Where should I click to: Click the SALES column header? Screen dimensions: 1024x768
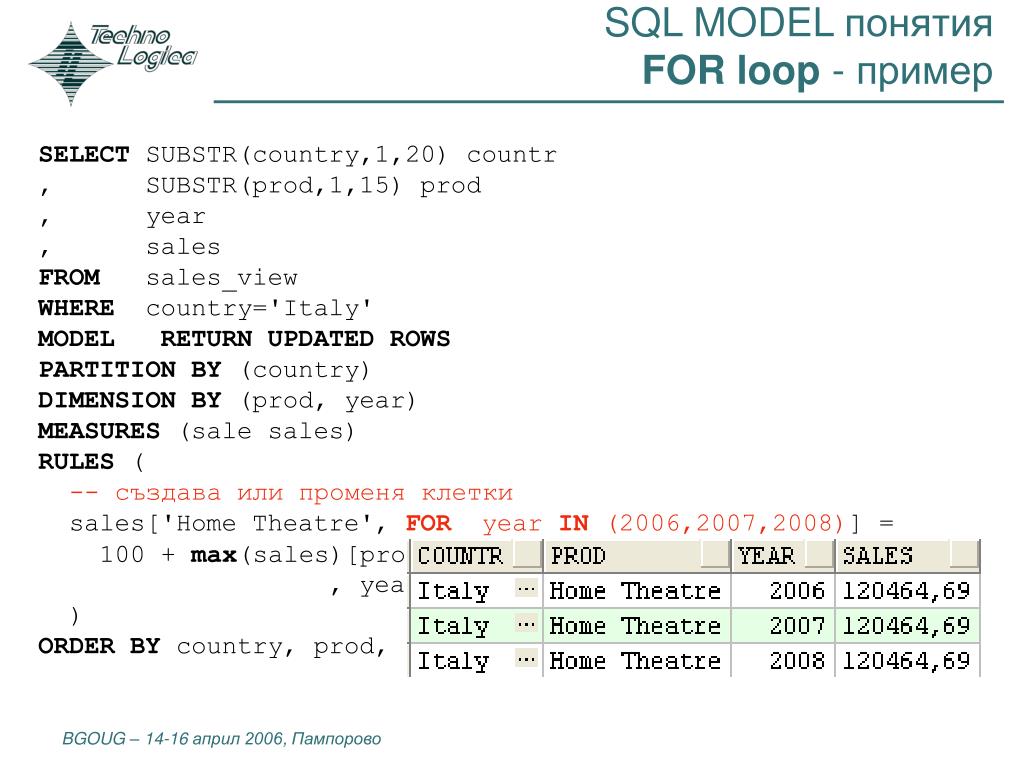point(908,556)
